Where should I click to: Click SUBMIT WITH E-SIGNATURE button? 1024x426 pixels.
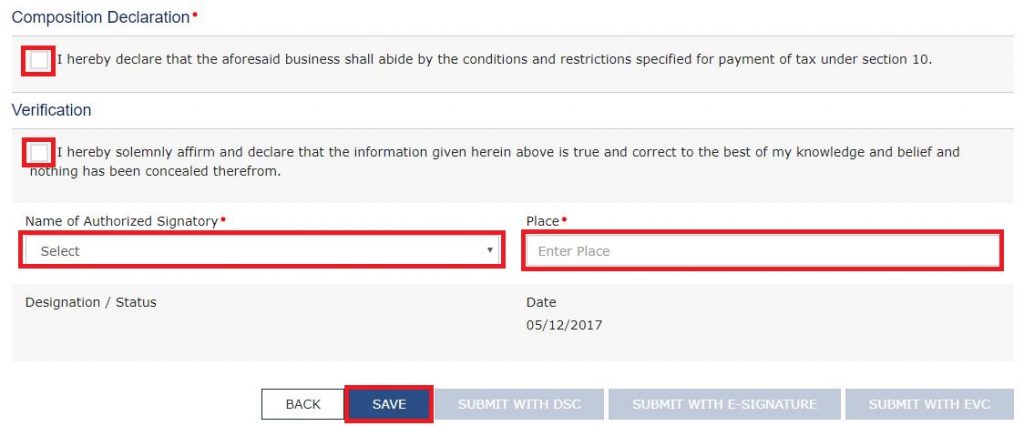click(725, 404)
